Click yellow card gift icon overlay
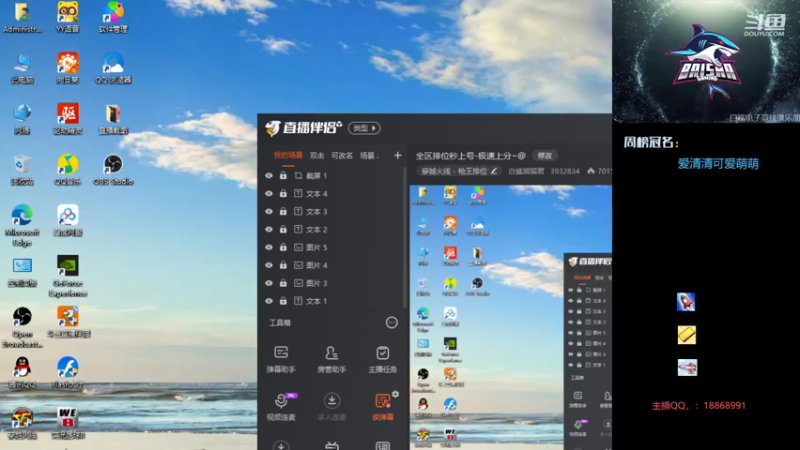The width and height of the screenshot is (800, 450). coord(687,335)
